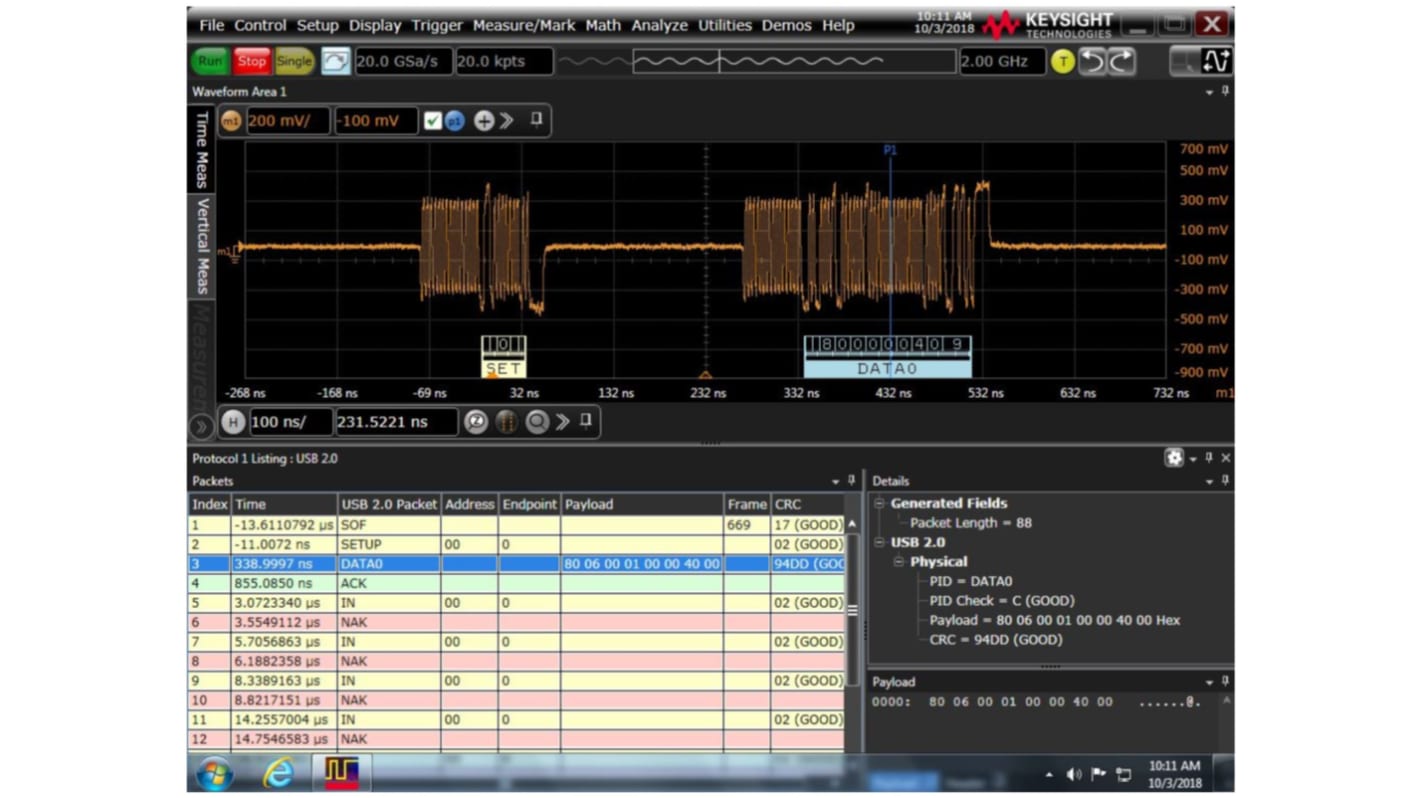The width and height of the screenshot is (1420, 798).
Task: Click the blue p1 protocol icon
Action: coord(454,121)
